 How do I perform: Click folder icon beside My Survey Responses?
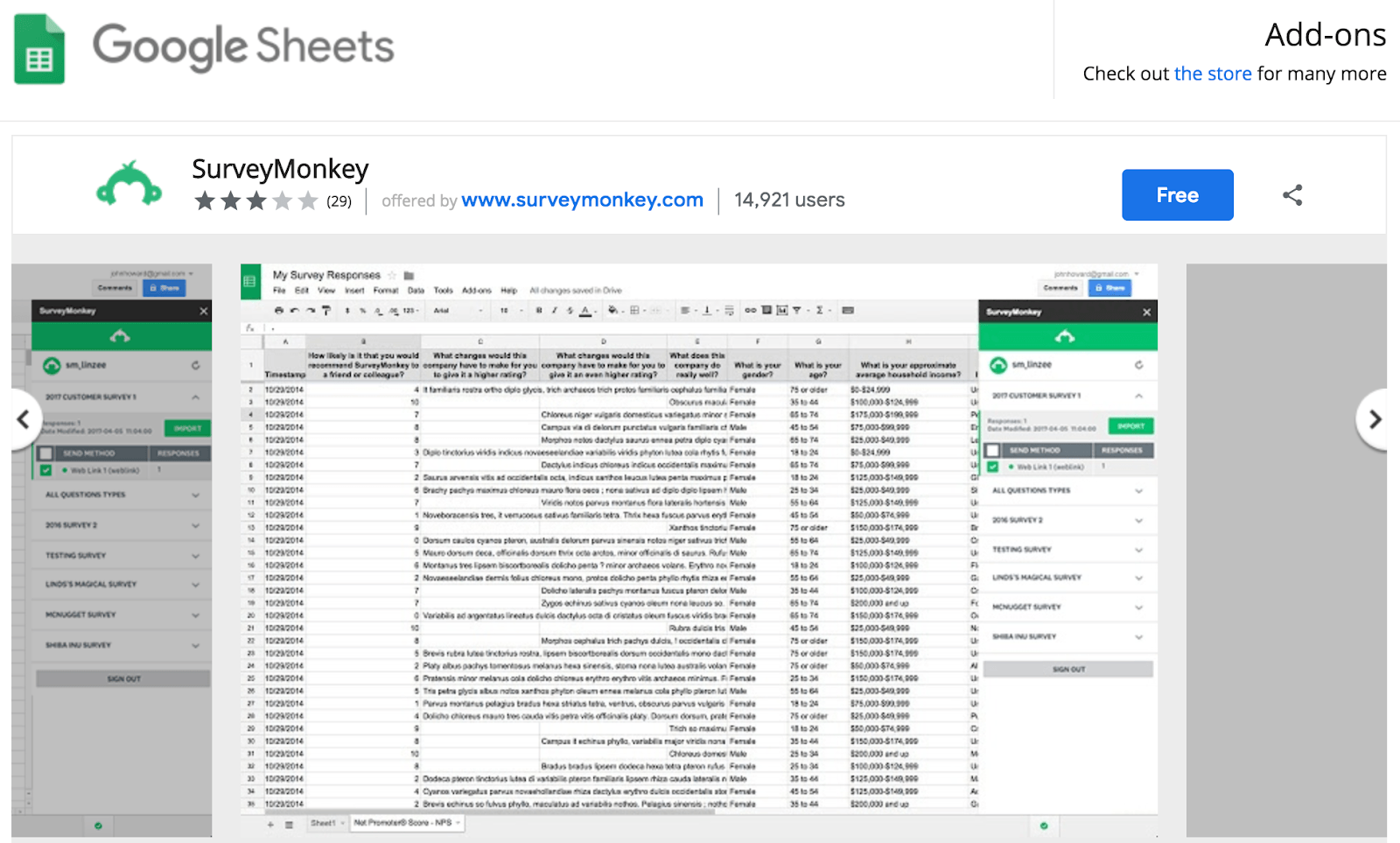409,275
